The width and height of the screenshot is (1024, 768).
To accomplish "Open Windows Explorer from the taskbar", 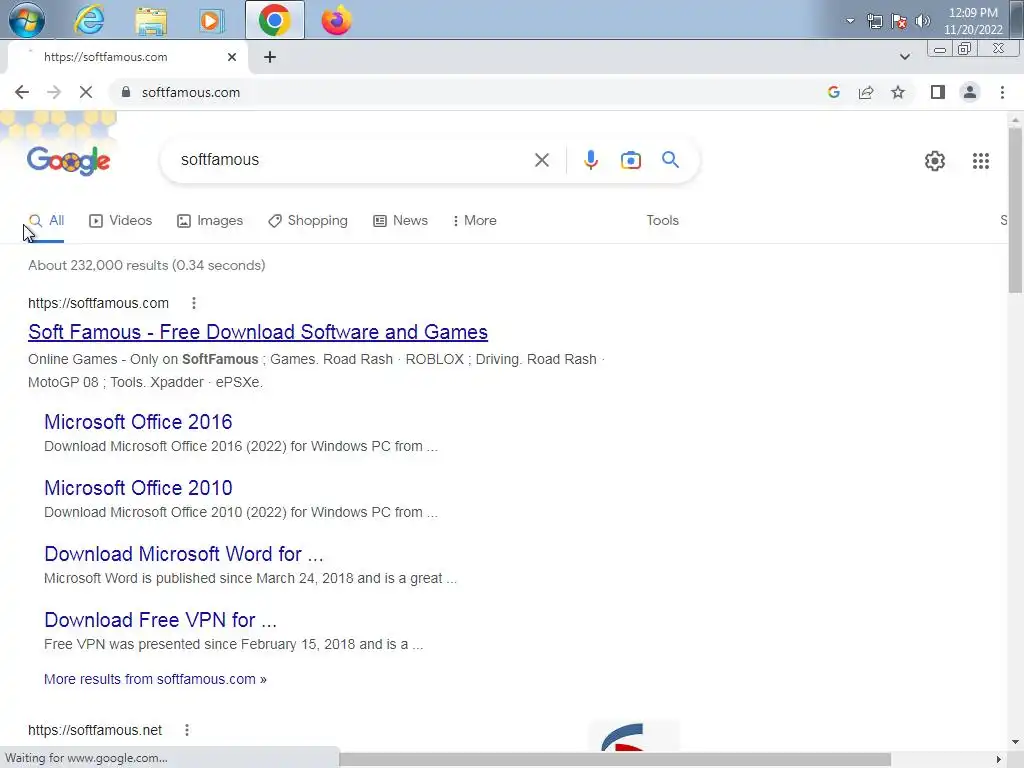I will coord(151,20).
